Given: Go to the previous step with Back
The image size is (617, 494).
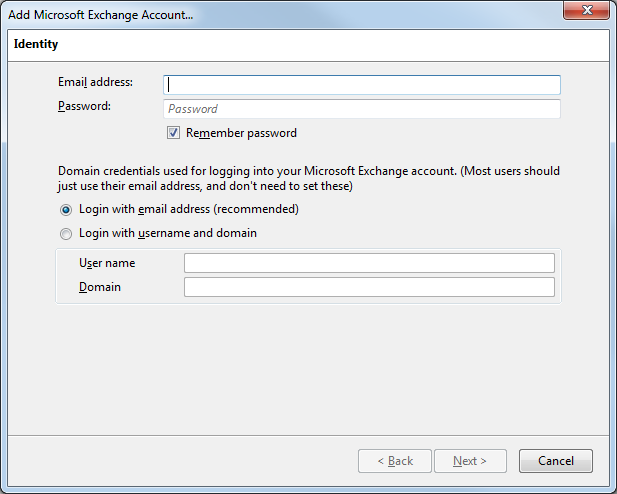Looking at the screenshot, I should pos(395,461).
